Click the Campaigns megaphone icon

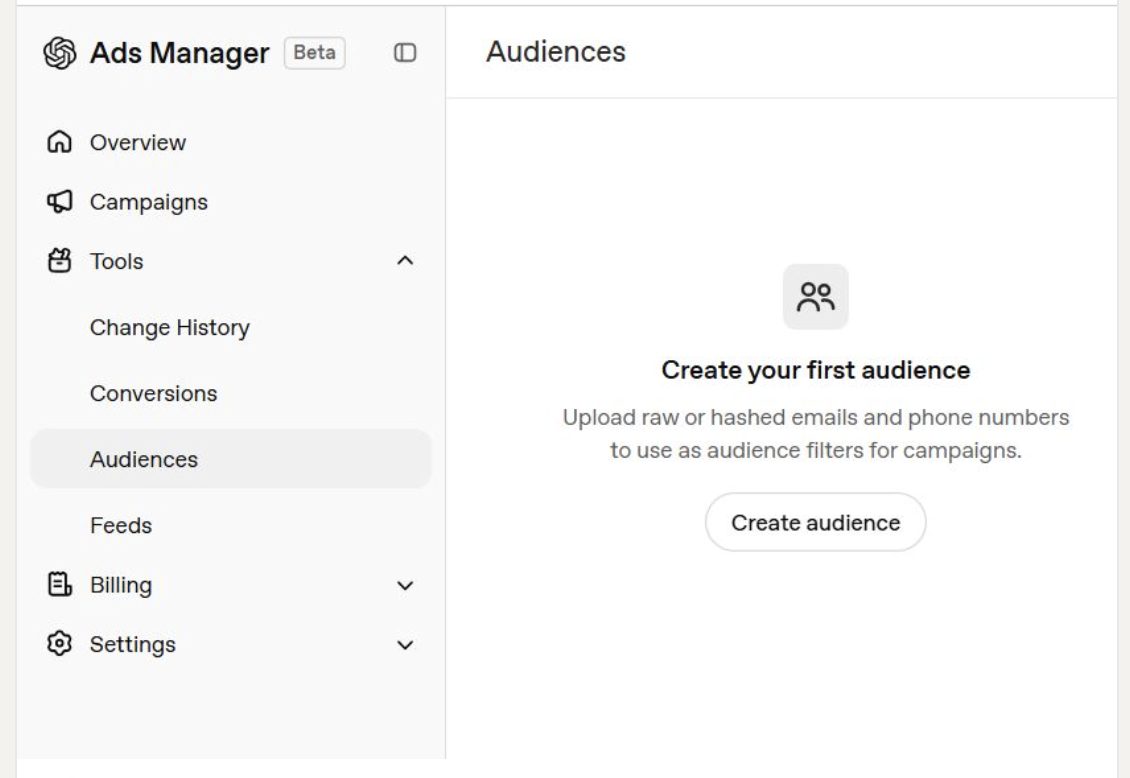click(59, 202)
